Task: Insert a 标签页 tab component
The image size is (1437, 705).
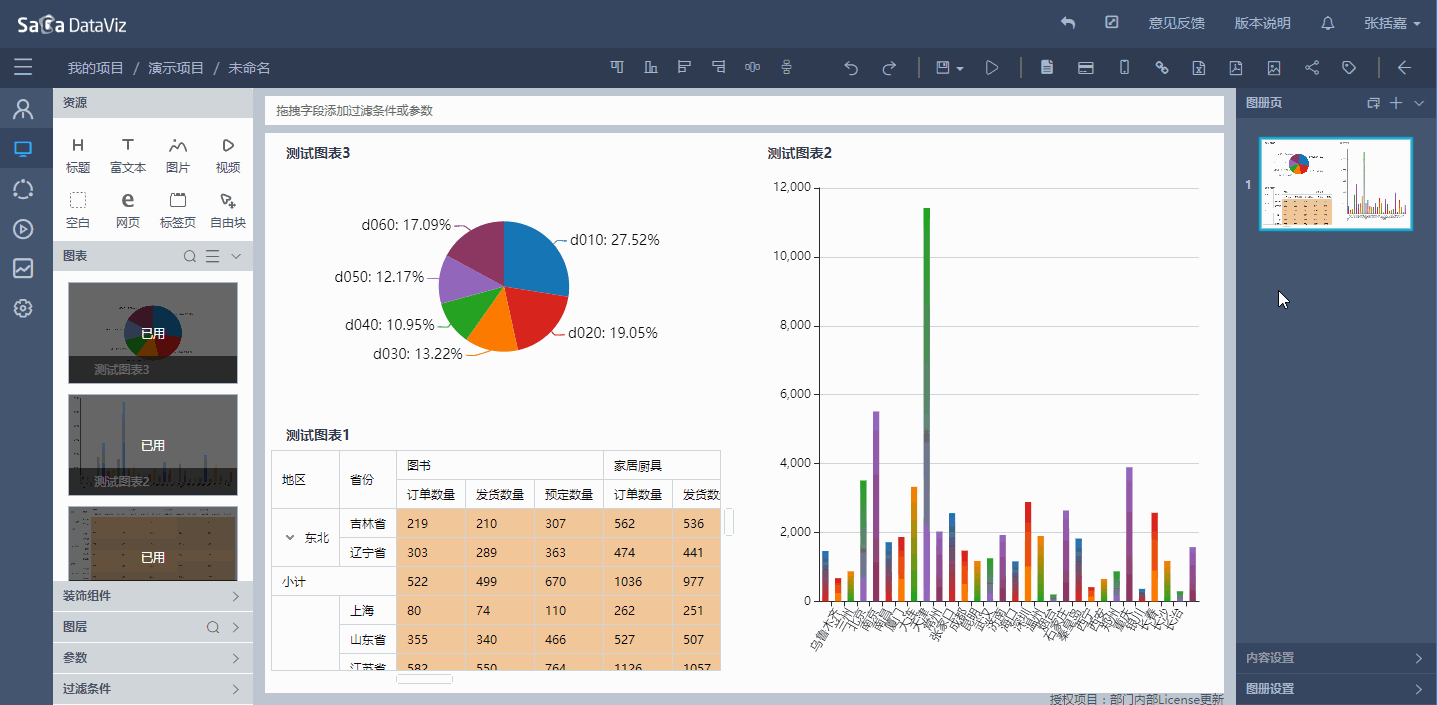Action: [178, 210]
